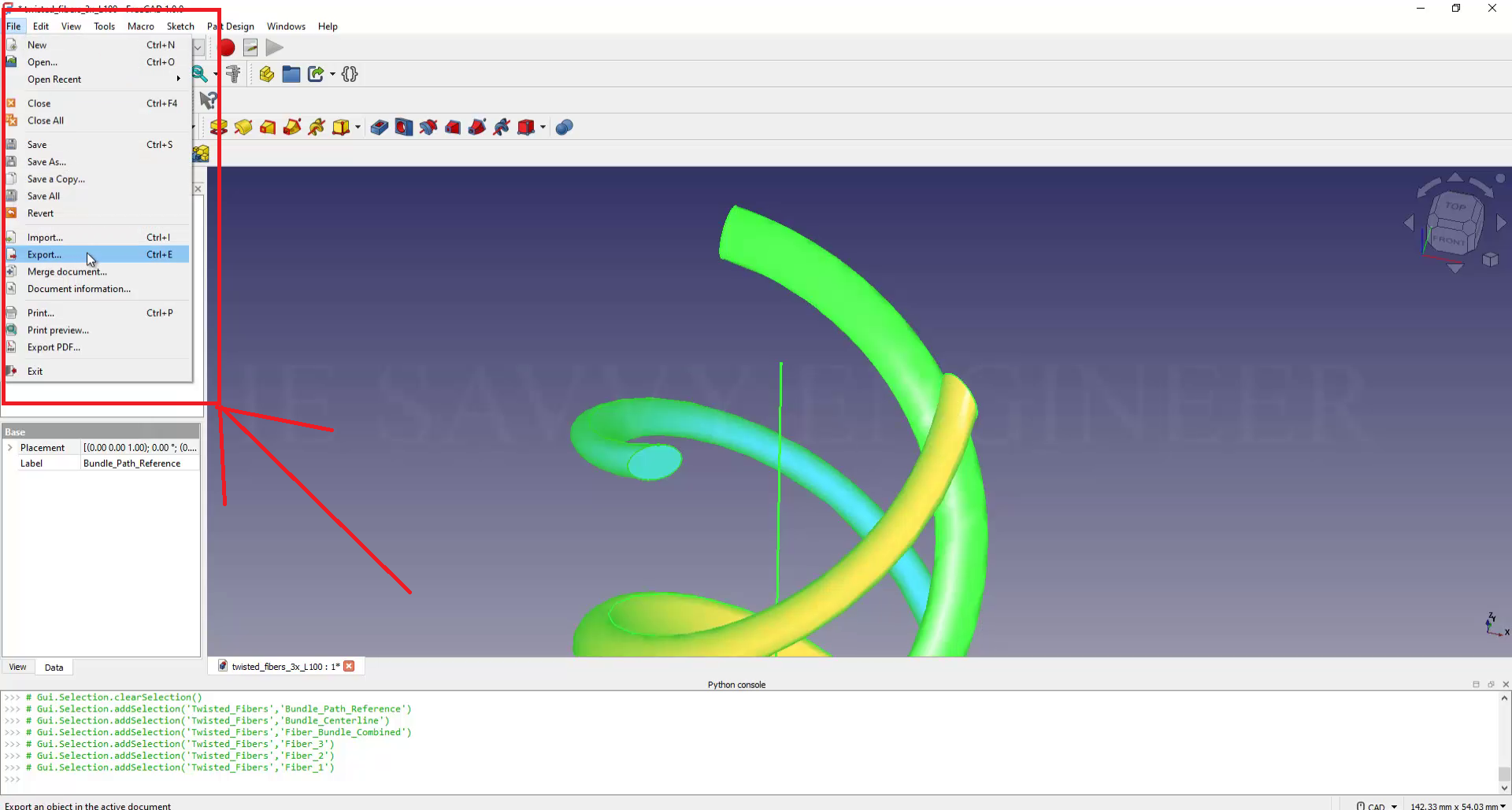This screenshot has width=1512, height=810.
Task: Click the Boolean operation icon
Action: coord(564,128)
